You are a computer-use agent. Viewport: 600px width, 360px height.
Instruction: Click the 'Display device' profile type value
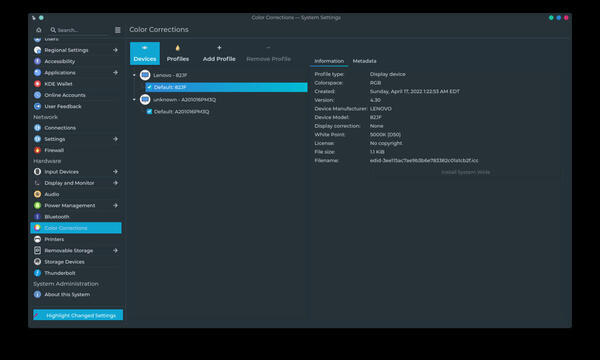tap(388, 74)
